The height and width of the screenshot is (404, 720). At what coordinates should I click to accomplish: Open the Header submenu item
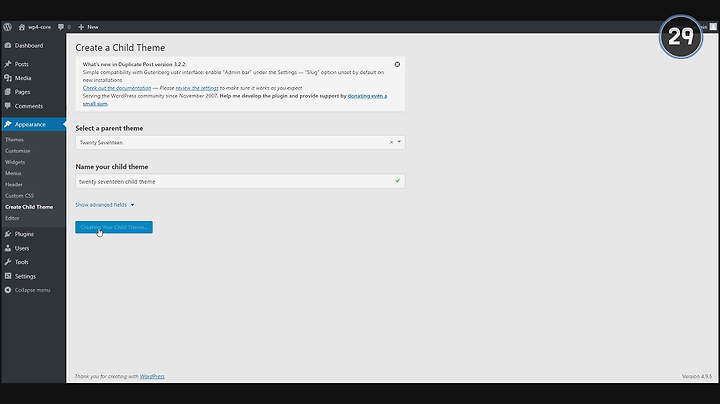click(x=14, y=185)
